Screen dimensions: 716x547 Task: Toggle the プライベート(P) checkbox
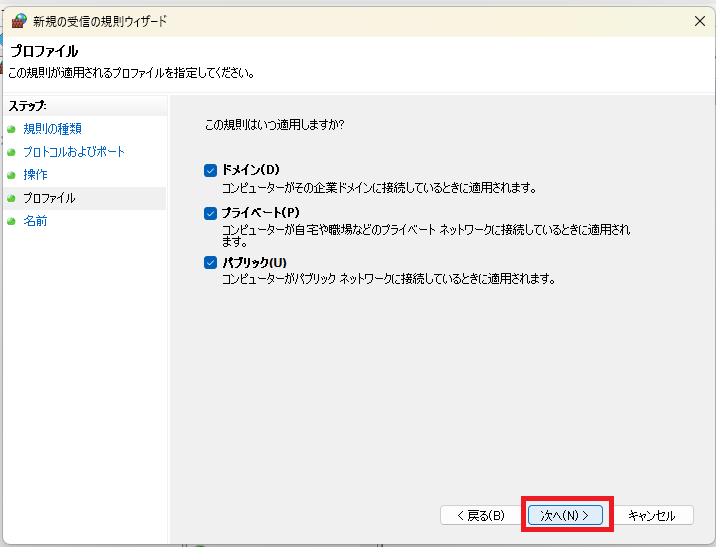coord(210,213)
